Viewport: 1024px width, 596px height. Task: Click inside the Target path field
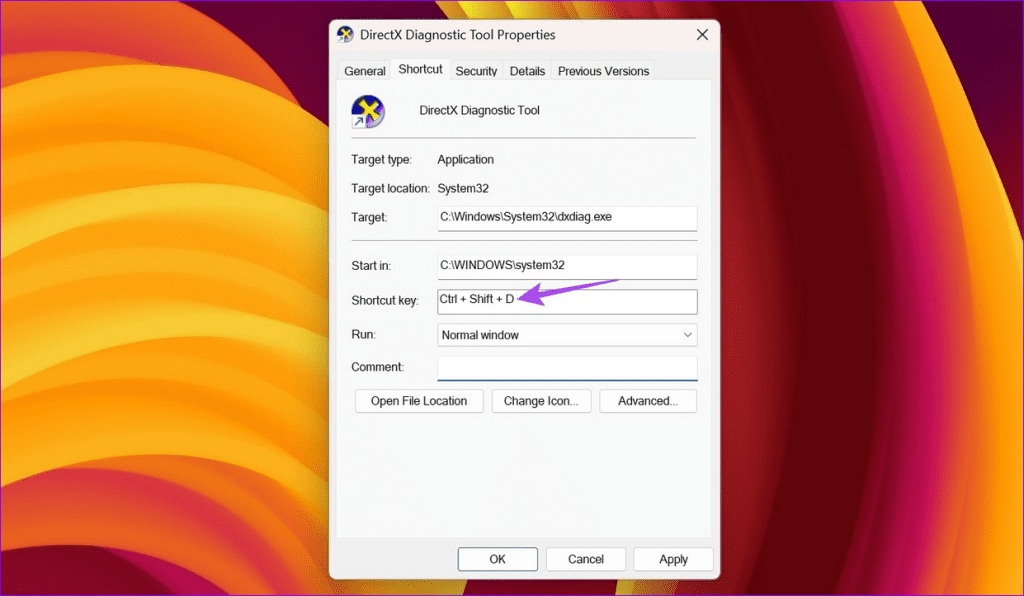[566, 218]
